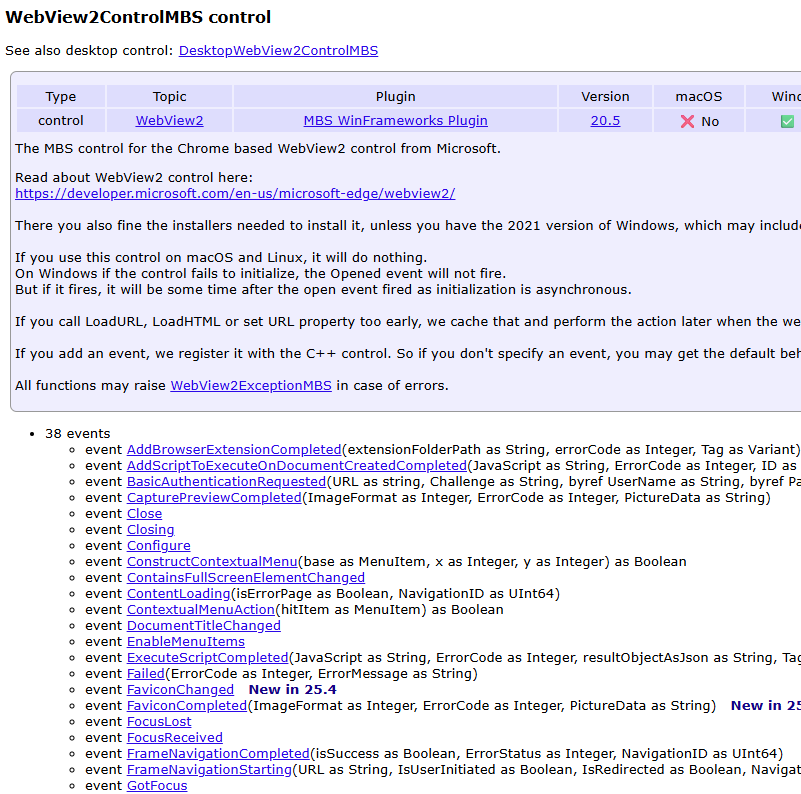Click the red X macOS icon
The height and width of the screenshot is (794, 801).
click(687, 121)
